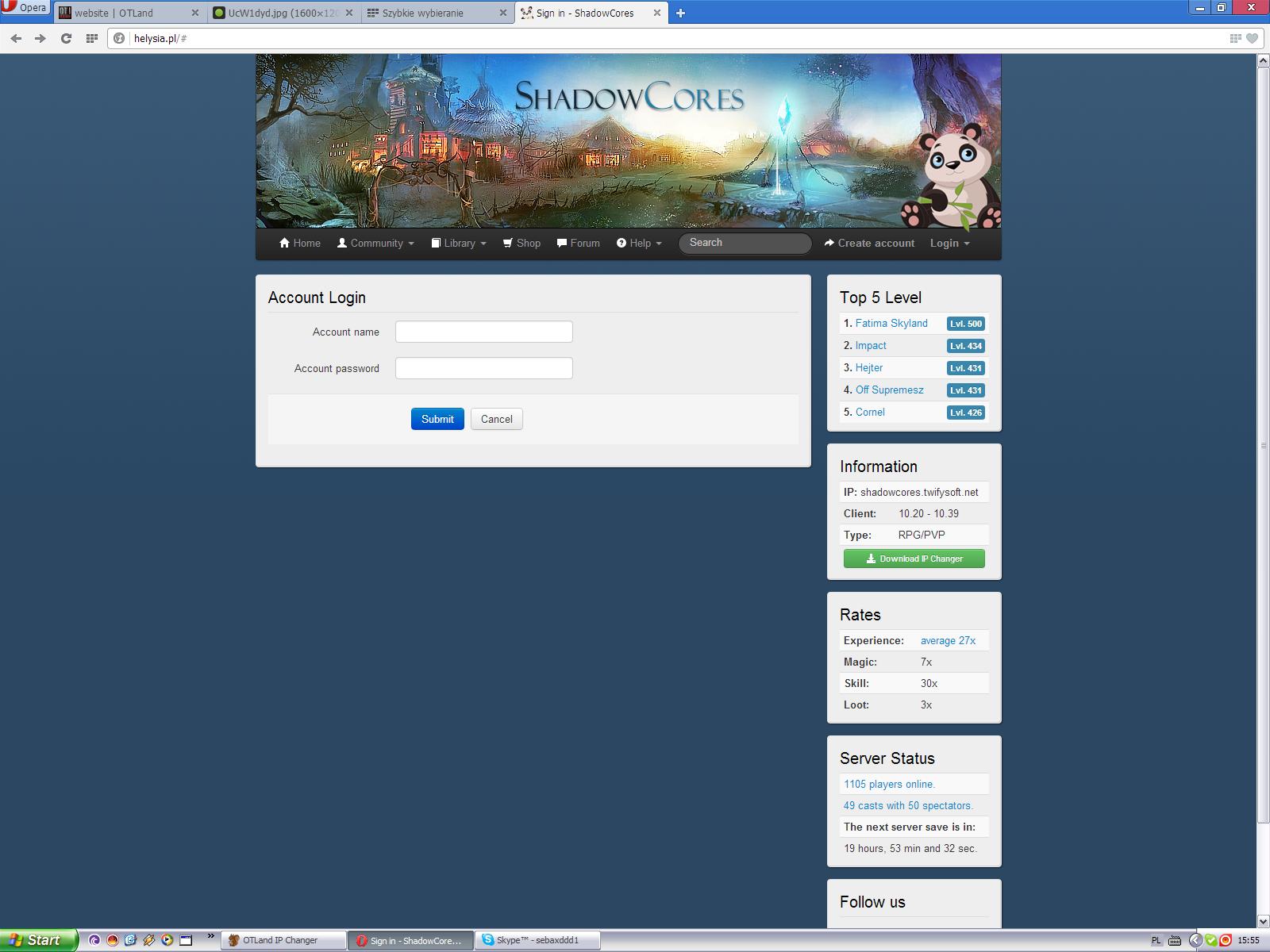Switch to the UcW1dyd.jpg tab

pyautogui.click(x=283, y=13)
